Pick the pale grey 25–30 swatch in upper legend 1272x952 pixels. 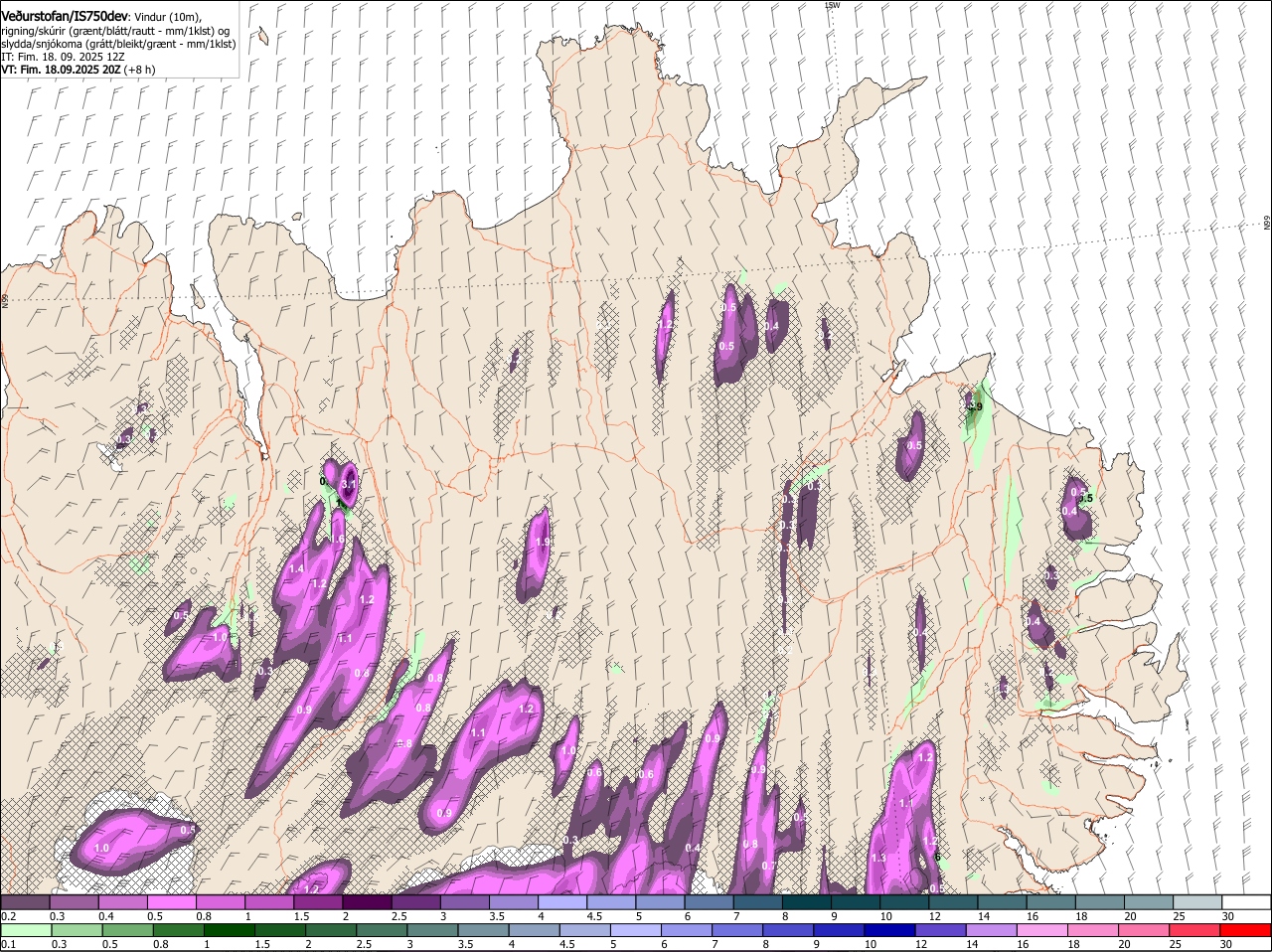click(1198, 901)
